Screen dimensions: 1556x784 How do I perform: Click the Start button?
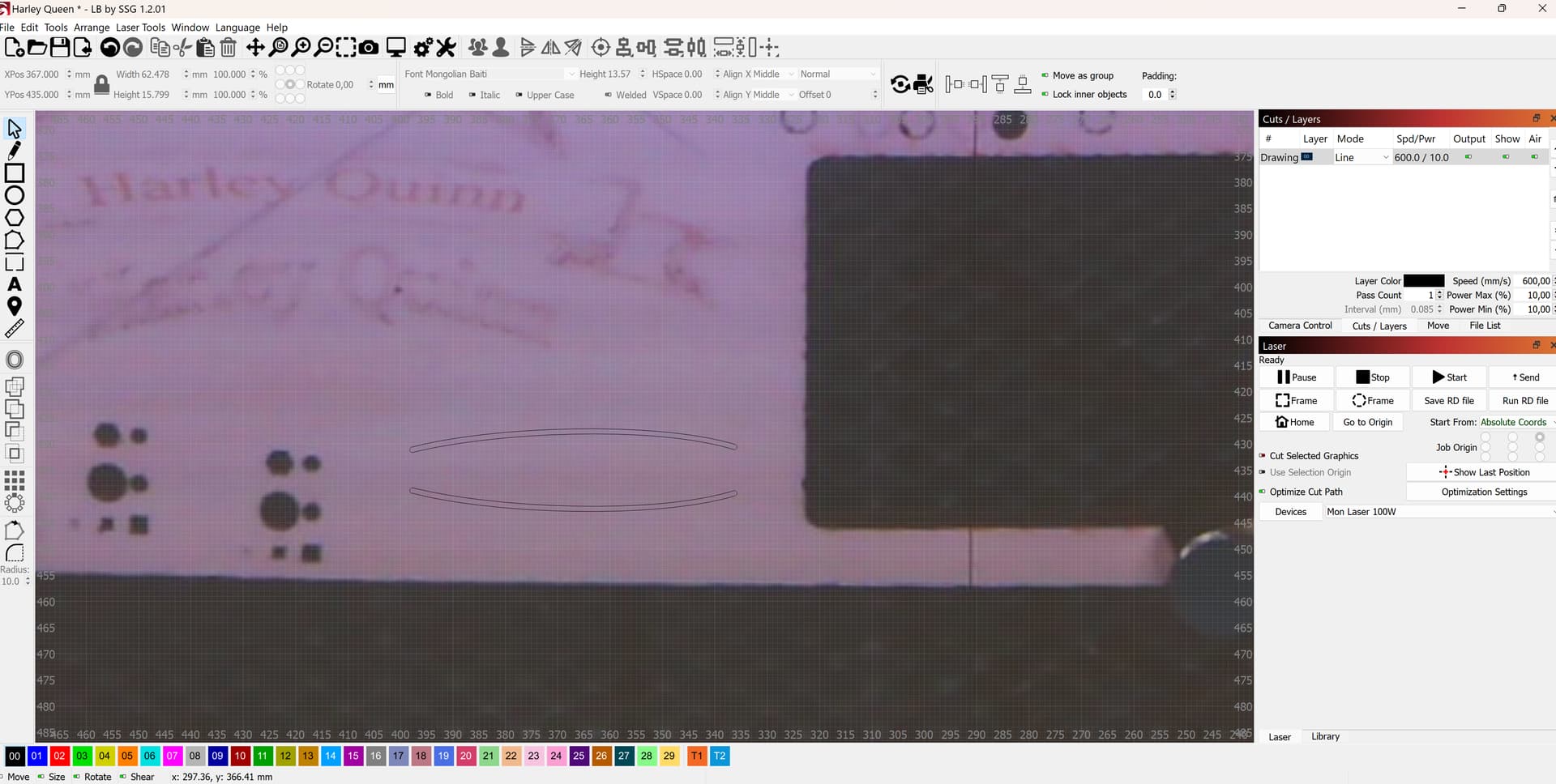[x=1449, y=377]
